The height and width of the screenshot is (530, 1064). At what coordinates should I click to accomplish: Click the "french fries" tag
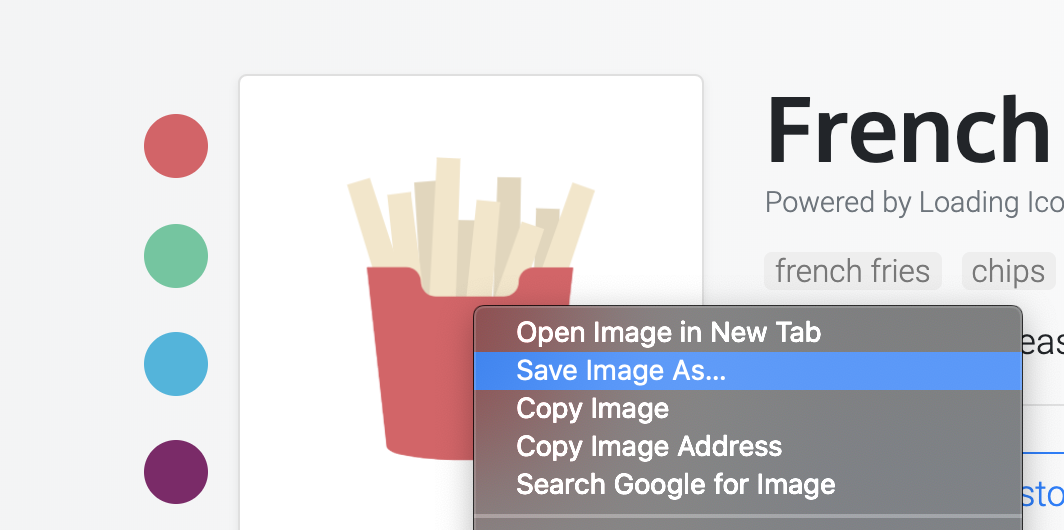852,271
